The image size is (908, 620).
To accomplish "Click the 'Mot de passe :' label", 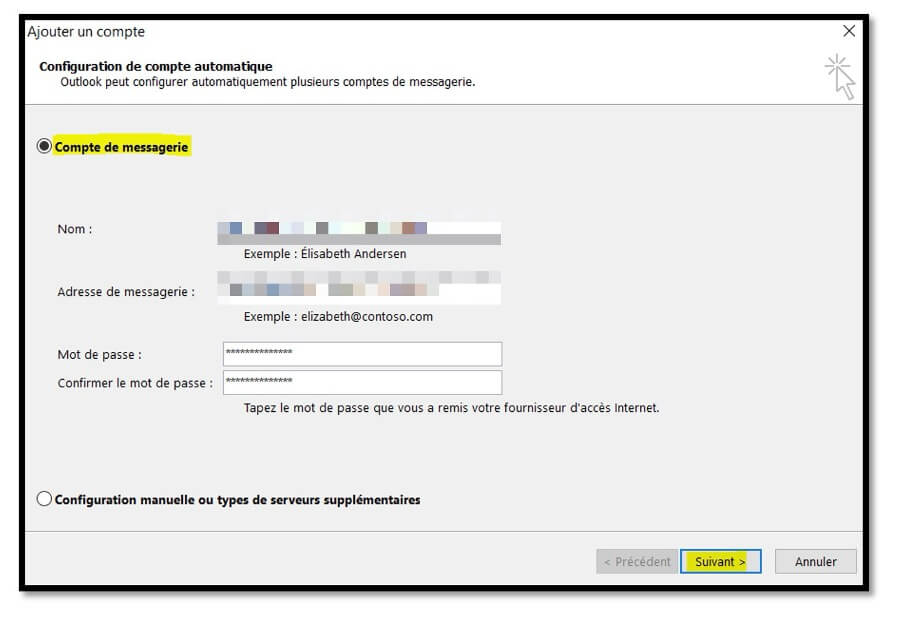I will pyautogui.click(x=100, y=354).
